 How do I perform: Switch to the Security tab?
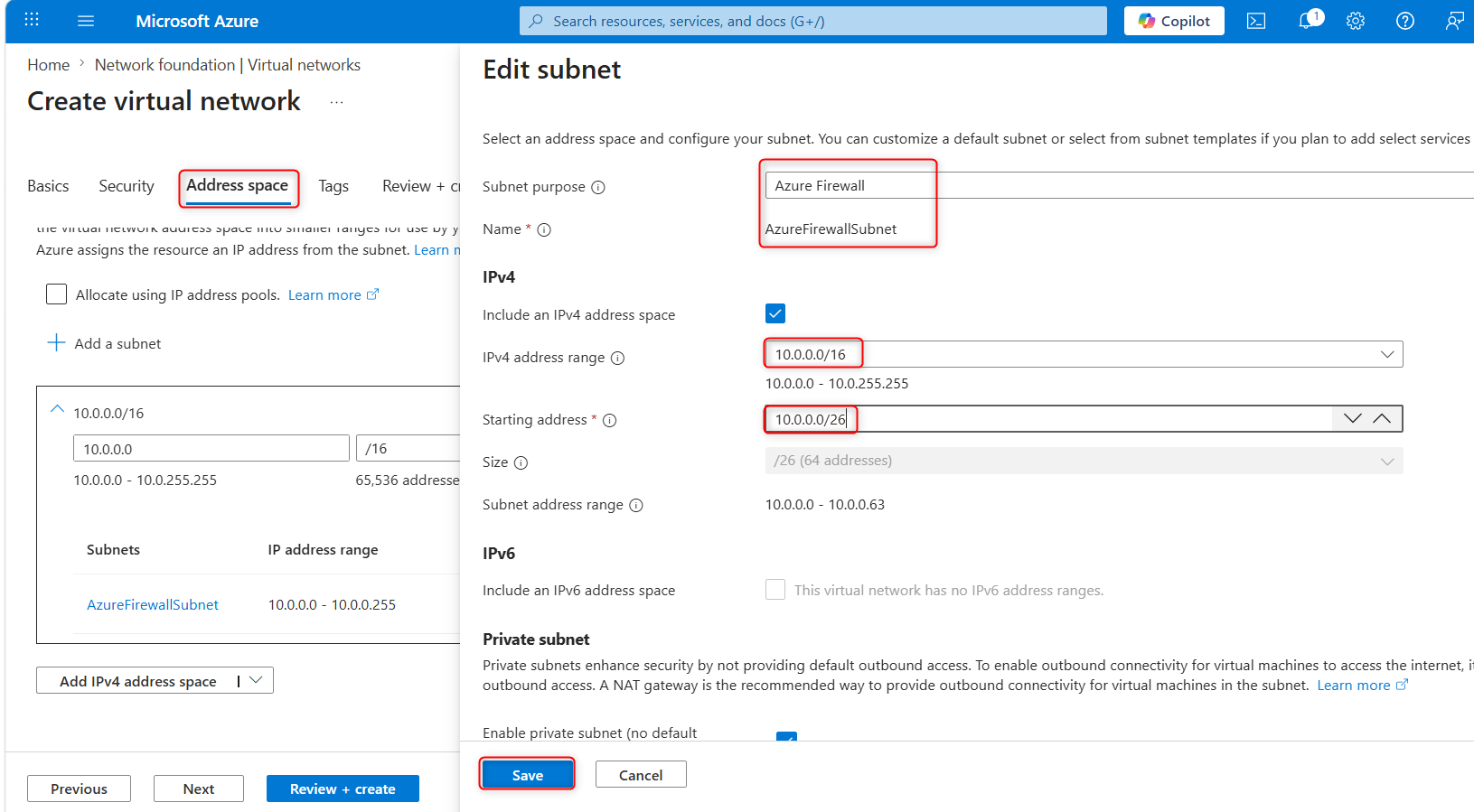coord(127,186)
